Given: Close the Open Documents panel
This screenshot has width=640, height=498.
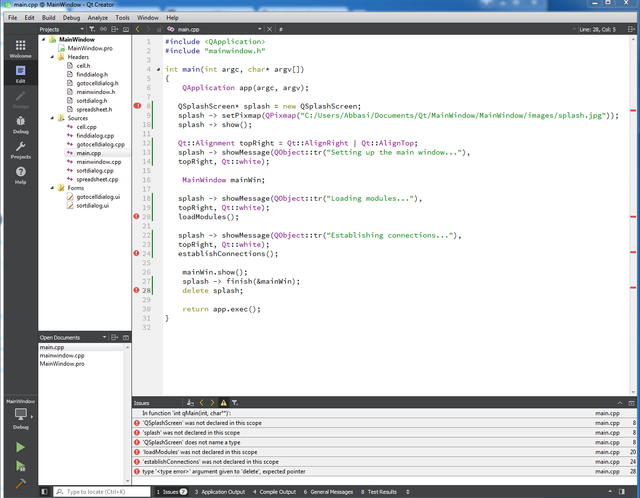Looking at the screenshot, I should 126,337.
